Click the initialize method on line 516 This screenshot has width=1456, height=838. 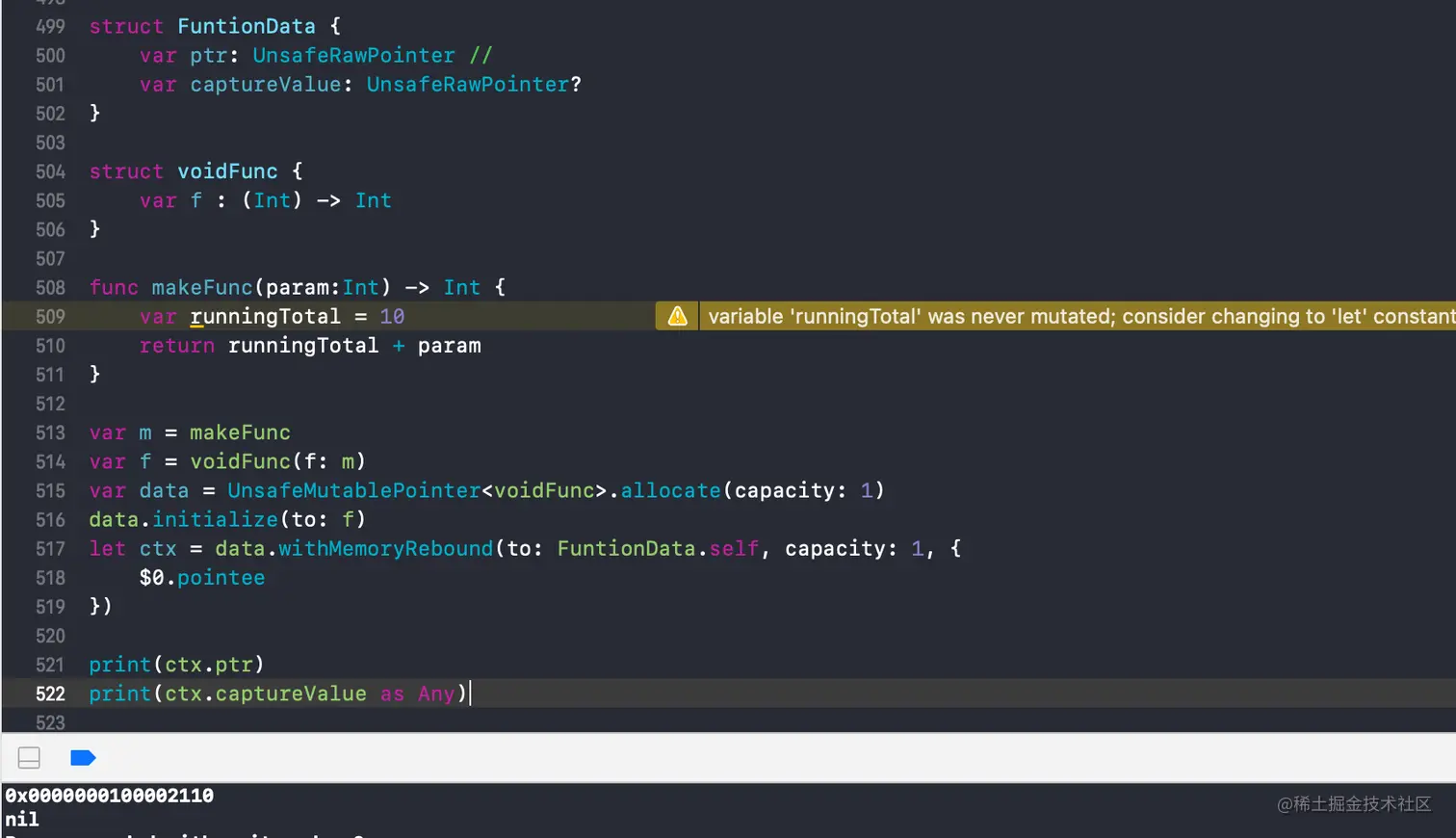coord(216,519)
